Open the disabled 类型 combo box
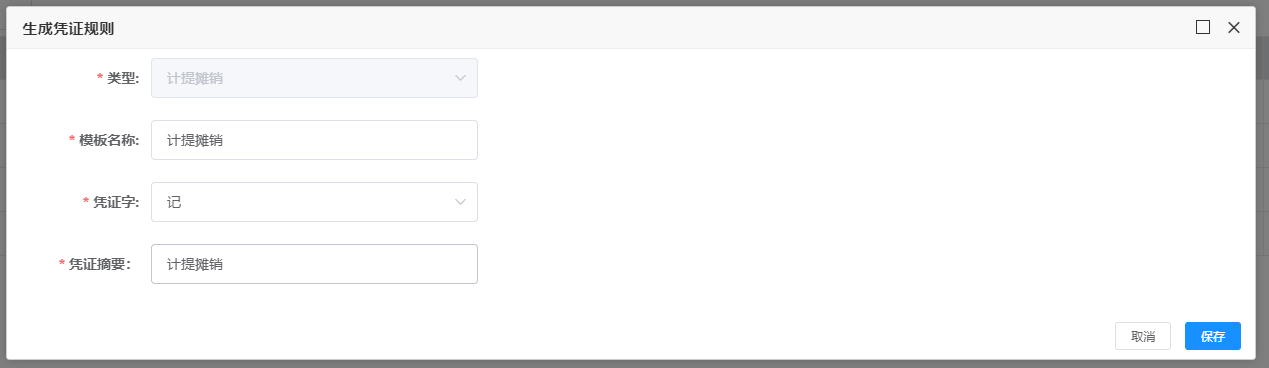The image size is (1269, 368). click(x=314, y=78)
